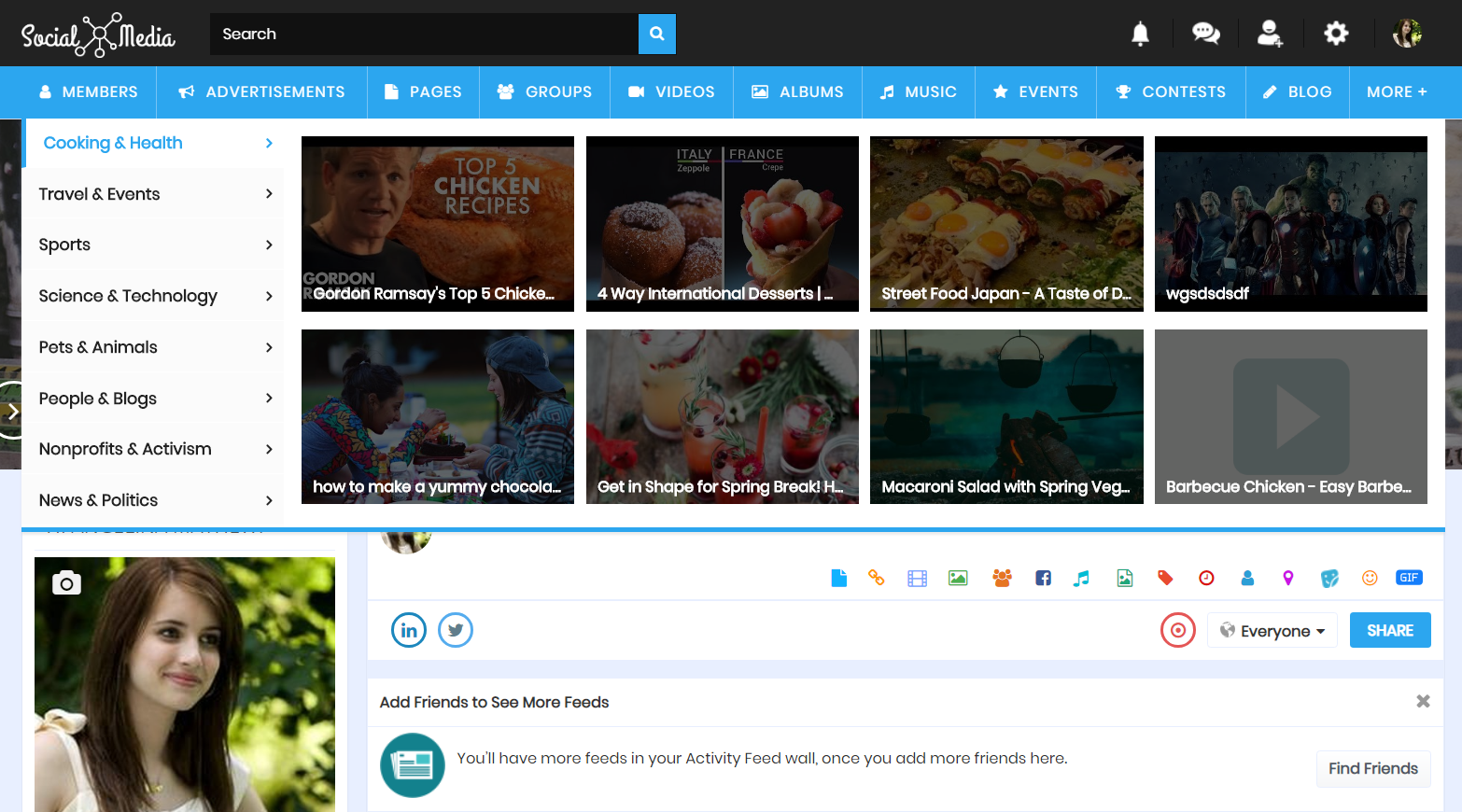Viewport: 1462px width, 812px height.
Task: Expand Pets & Animals category
Action: [x=154, y=346]
